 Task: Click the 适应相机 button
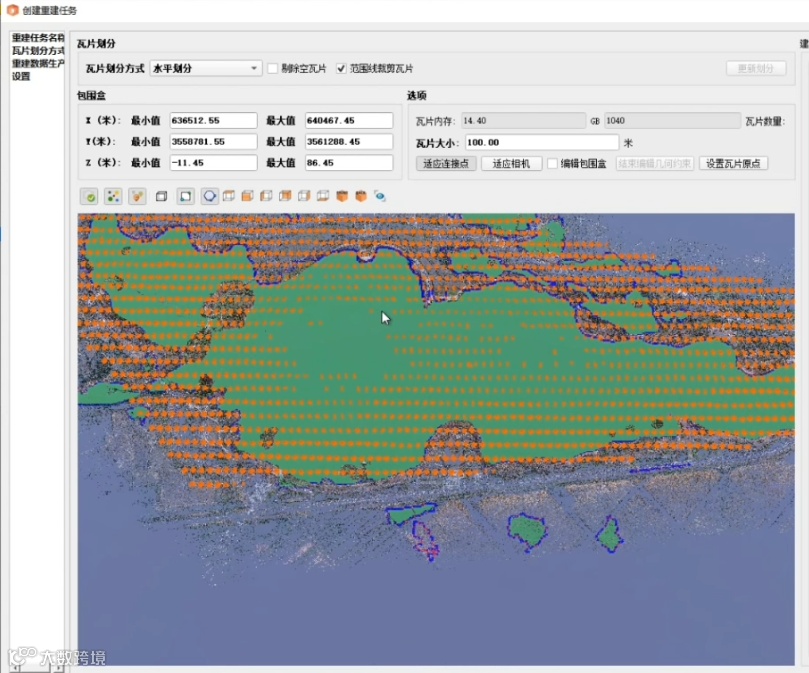point(511,163)
